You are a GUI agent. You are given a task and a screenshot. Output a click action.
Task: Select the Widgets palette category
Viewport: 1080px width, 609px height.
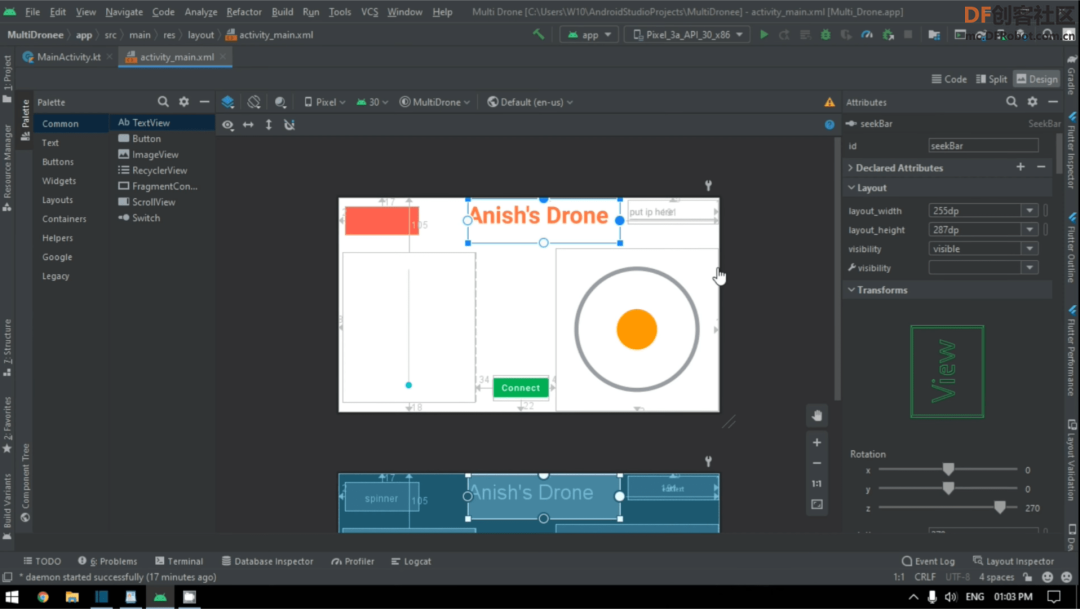(x=59, y=181)
